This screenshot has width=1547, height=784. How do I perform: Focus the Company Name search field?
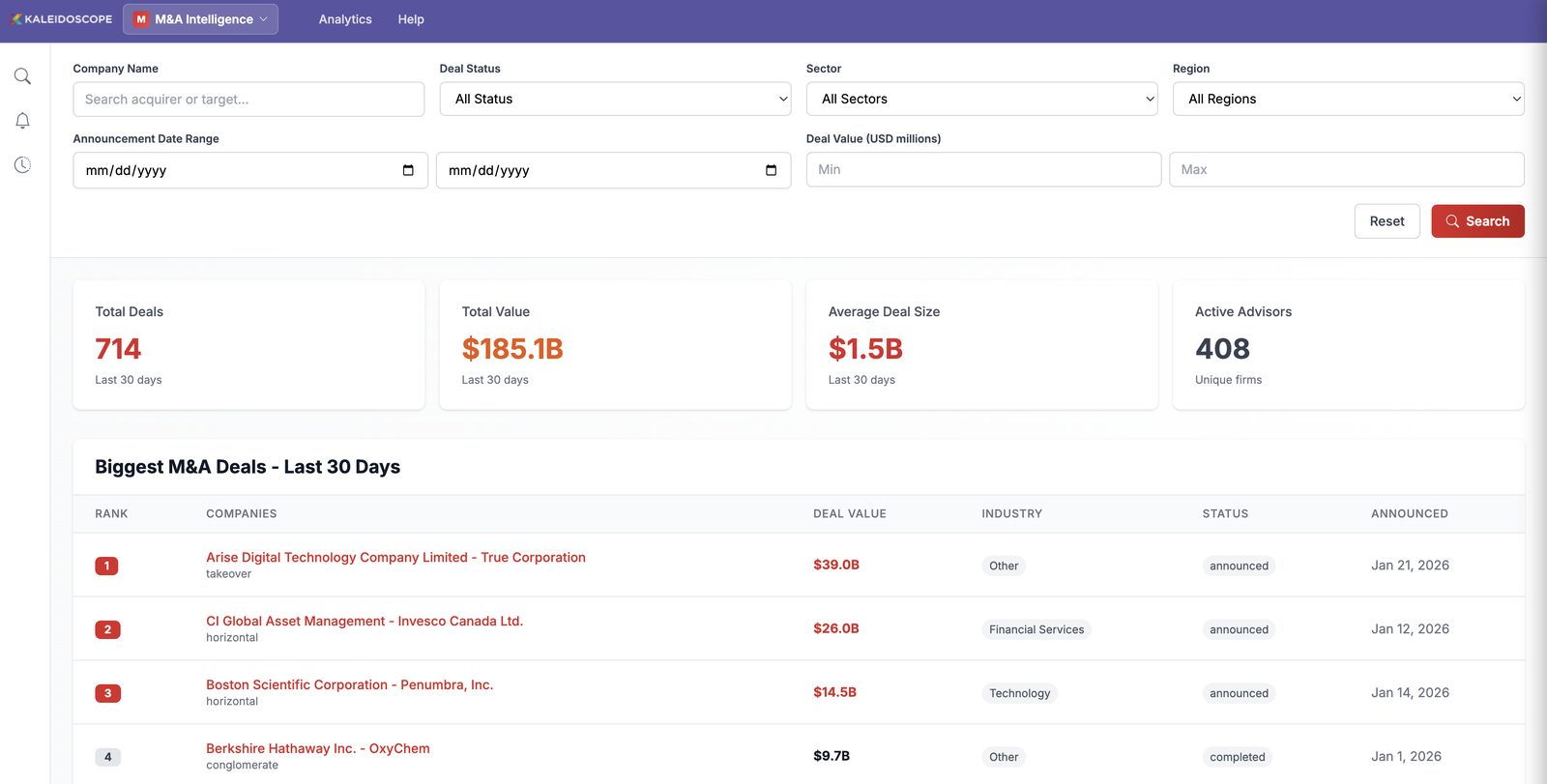248,99
